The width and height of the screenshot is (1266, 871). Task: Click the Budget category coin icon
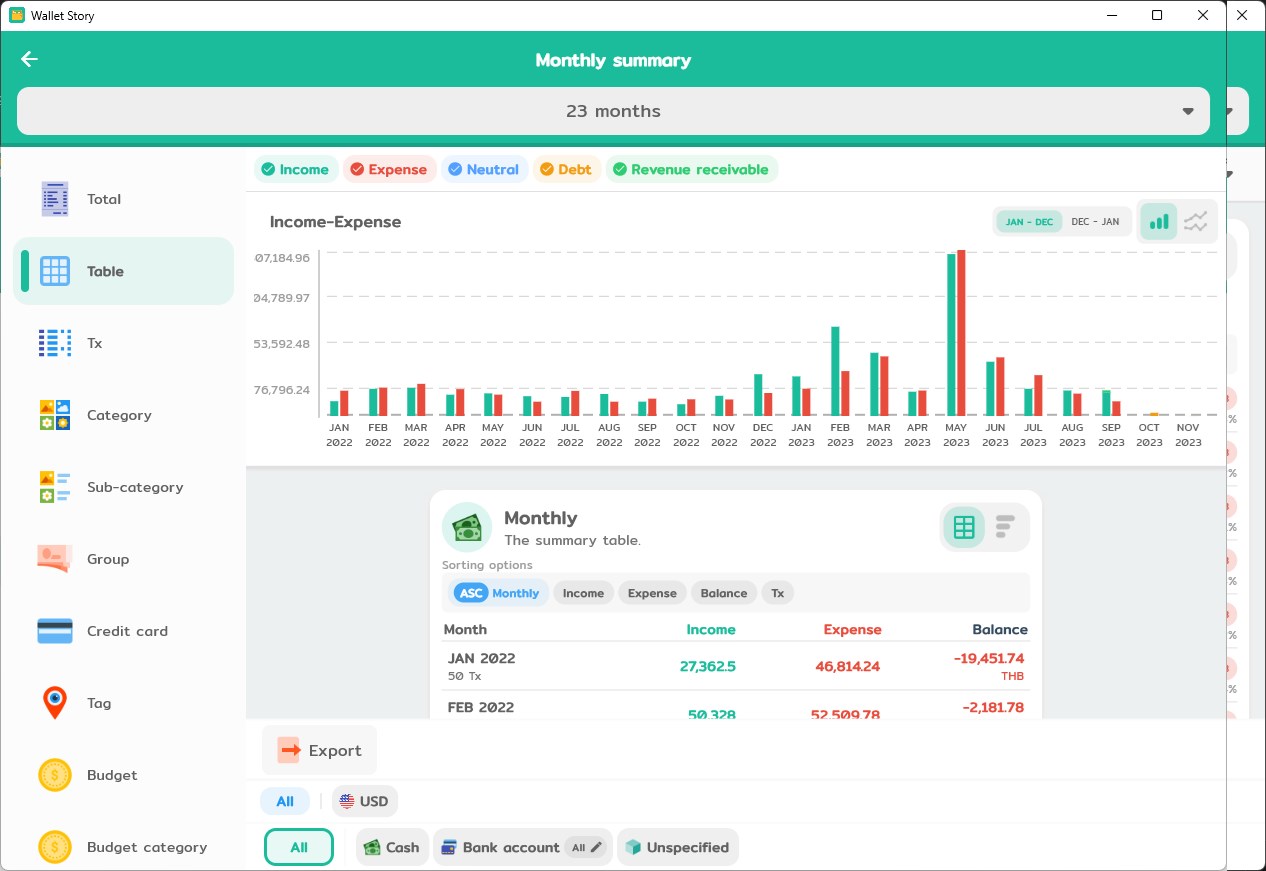pyautogui.click(x=55, y=847)
